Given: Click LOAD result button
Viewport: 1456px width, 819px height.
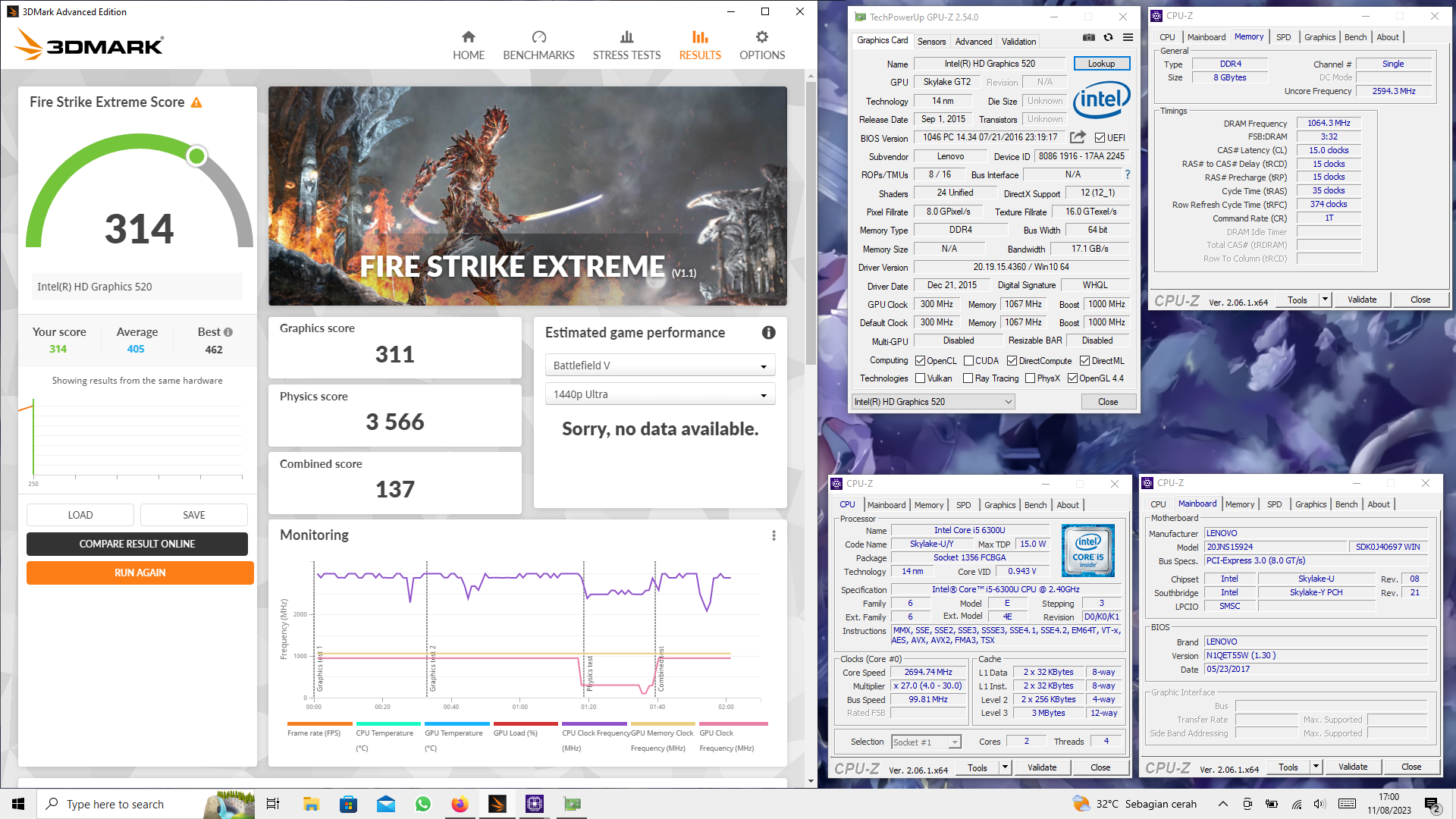Looking at the screenshot, I should tap(80, 515).
